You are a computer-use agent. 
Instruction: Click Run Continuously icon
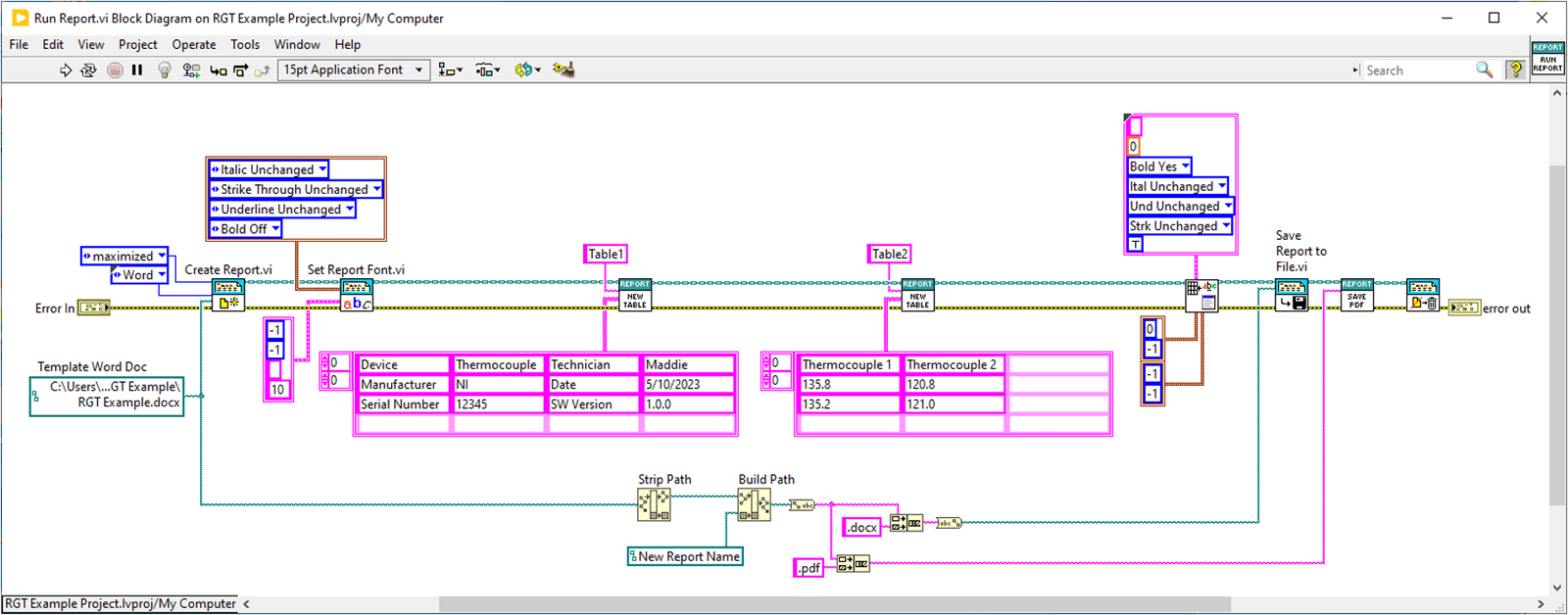[88, 71]
